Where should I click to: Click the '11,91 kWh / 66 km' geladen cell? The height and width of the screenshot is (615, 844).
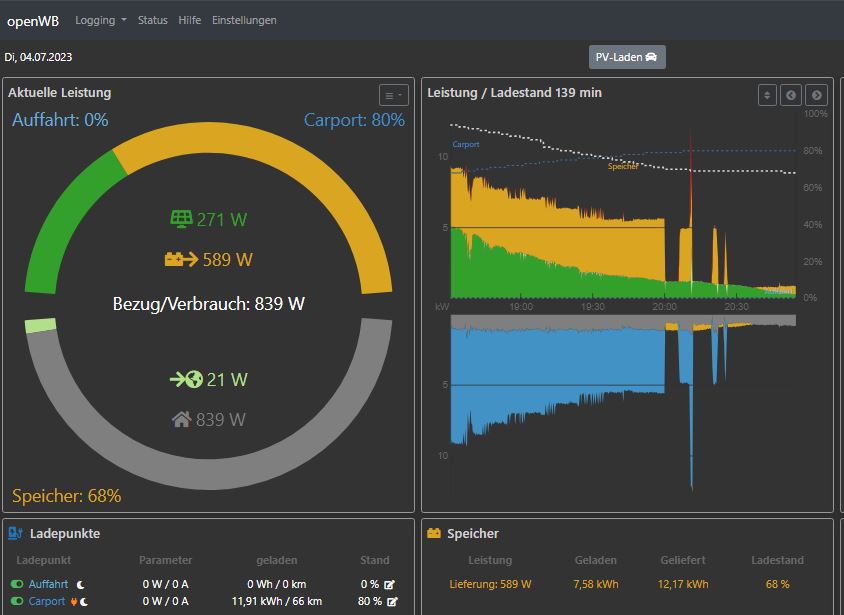277,601
